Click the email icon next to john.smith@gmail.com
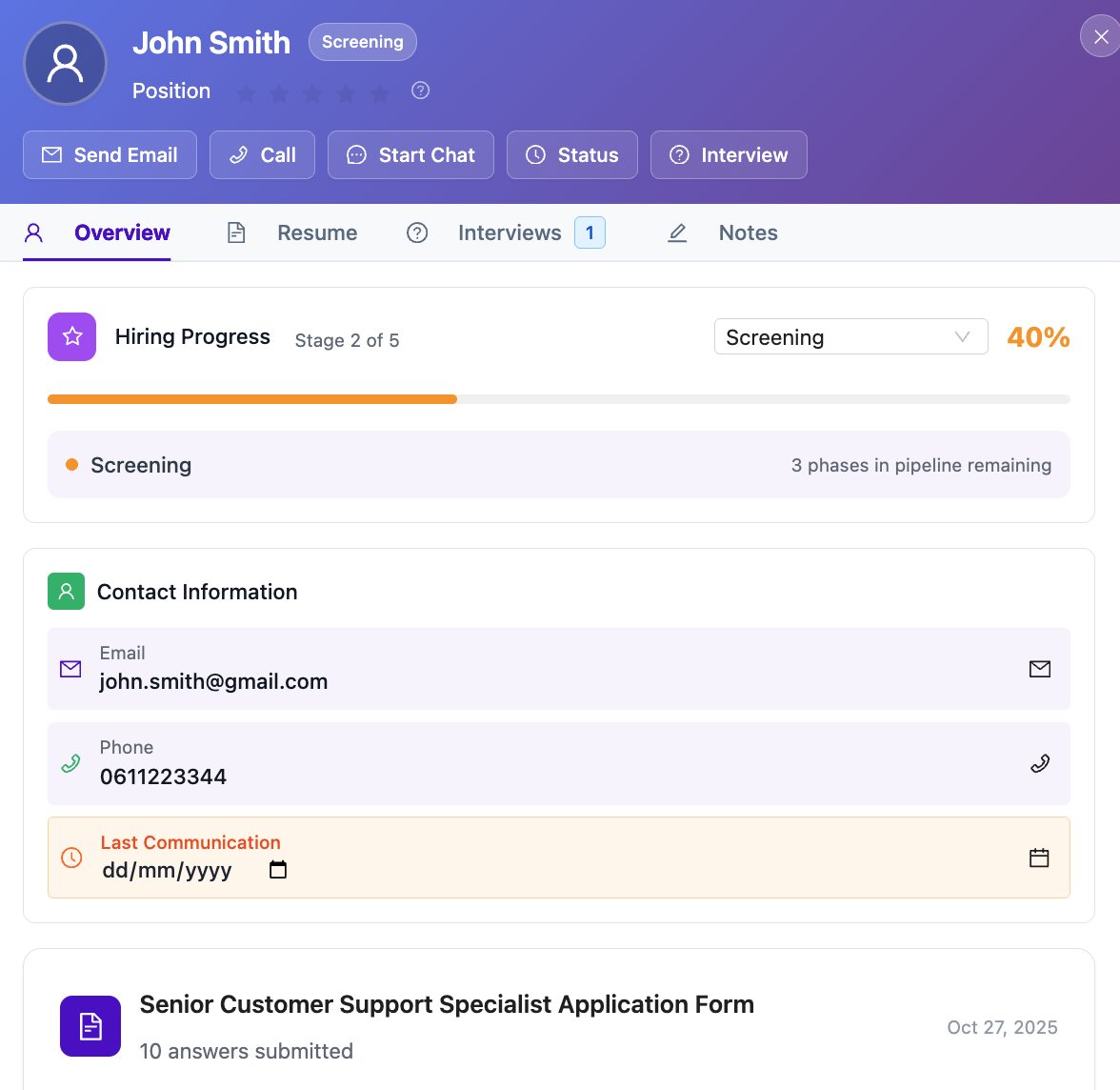The image size is (1120, 1090). click(x=1039, y=669)
